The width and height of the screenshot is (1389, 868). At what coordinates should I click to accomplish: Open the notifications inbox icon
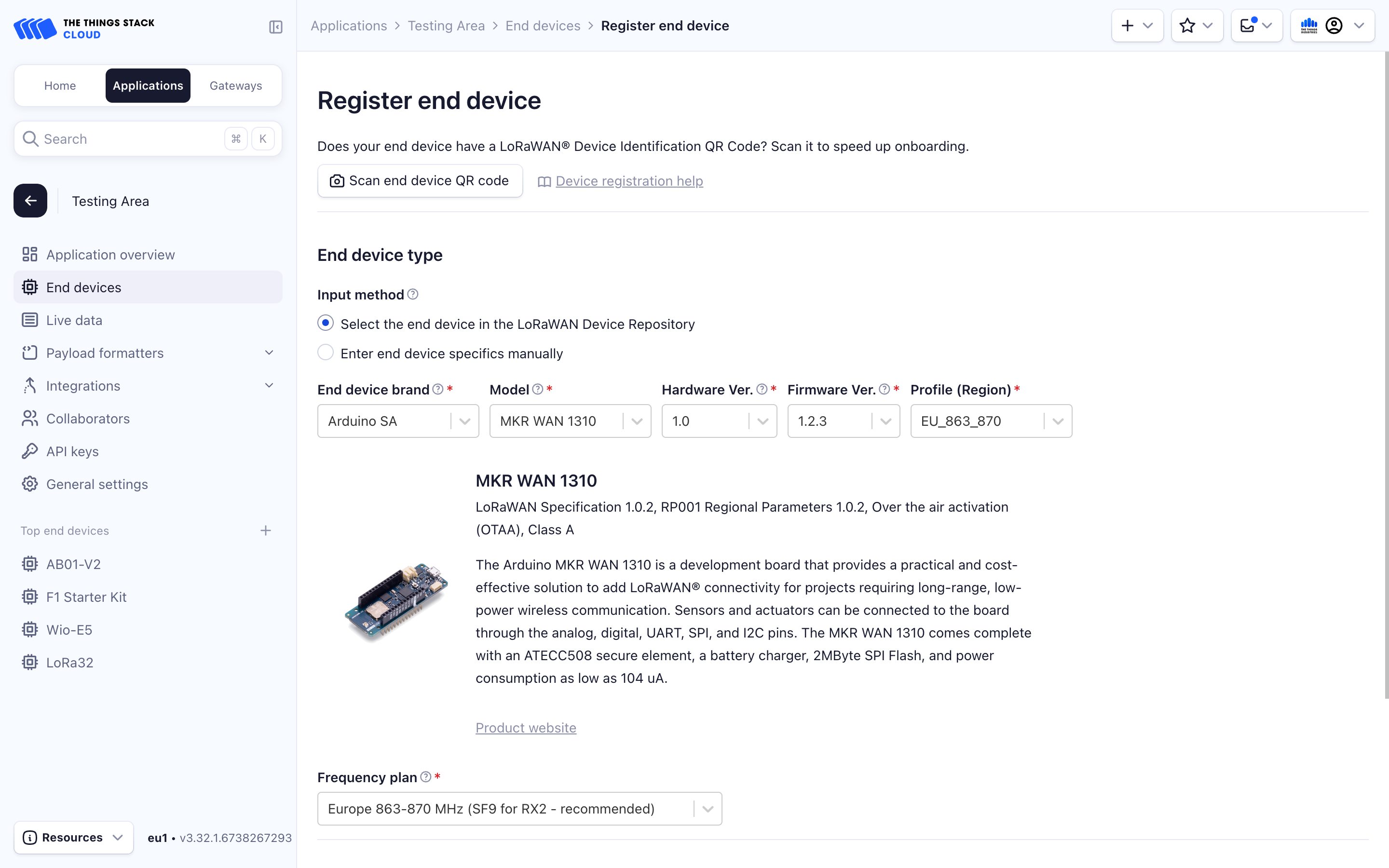pos(1256,26)
